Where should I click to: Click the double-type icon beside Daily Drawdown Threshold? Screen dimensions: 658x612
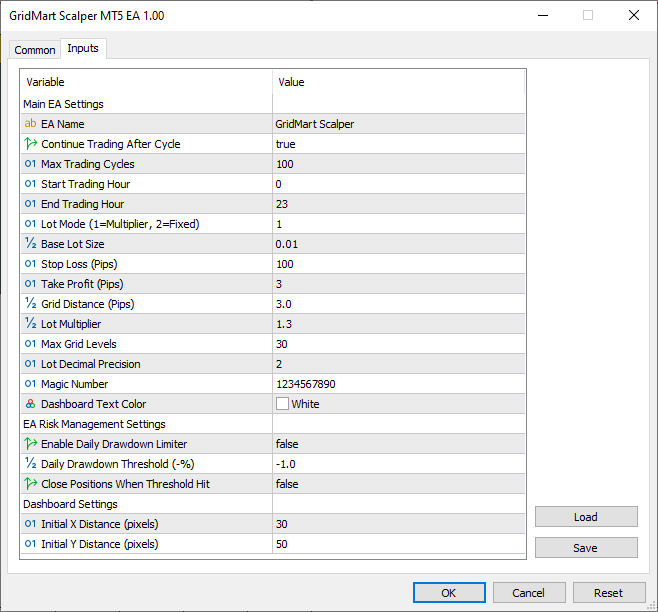pos(30,463)
